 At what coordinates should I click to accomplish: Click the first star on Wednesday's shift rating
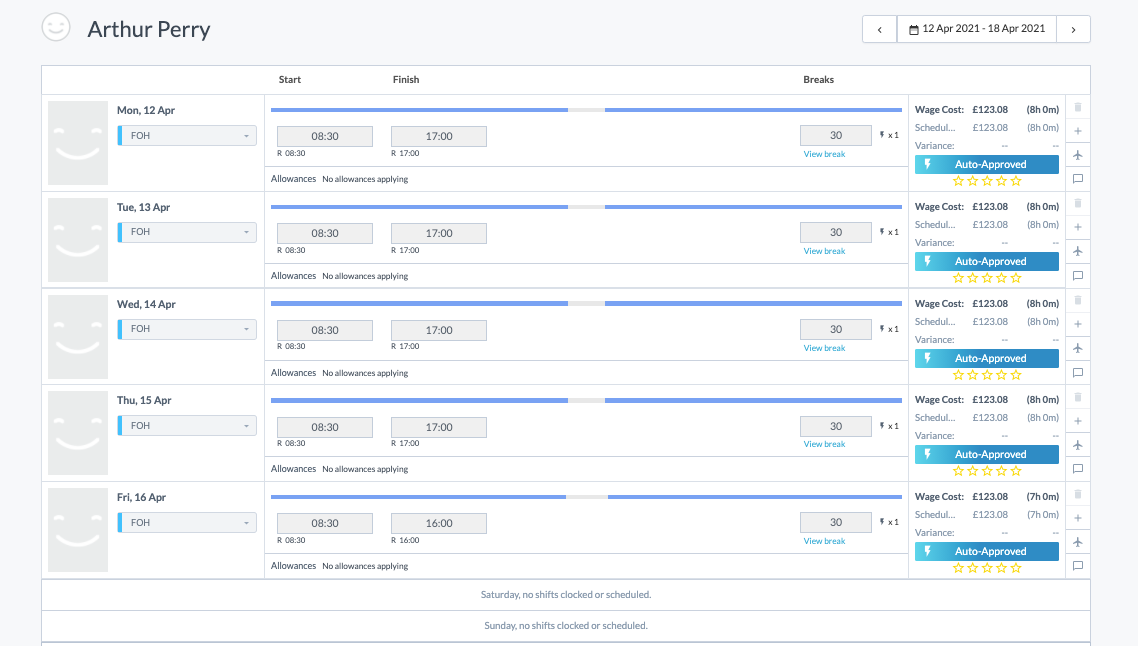pos(958,375)
